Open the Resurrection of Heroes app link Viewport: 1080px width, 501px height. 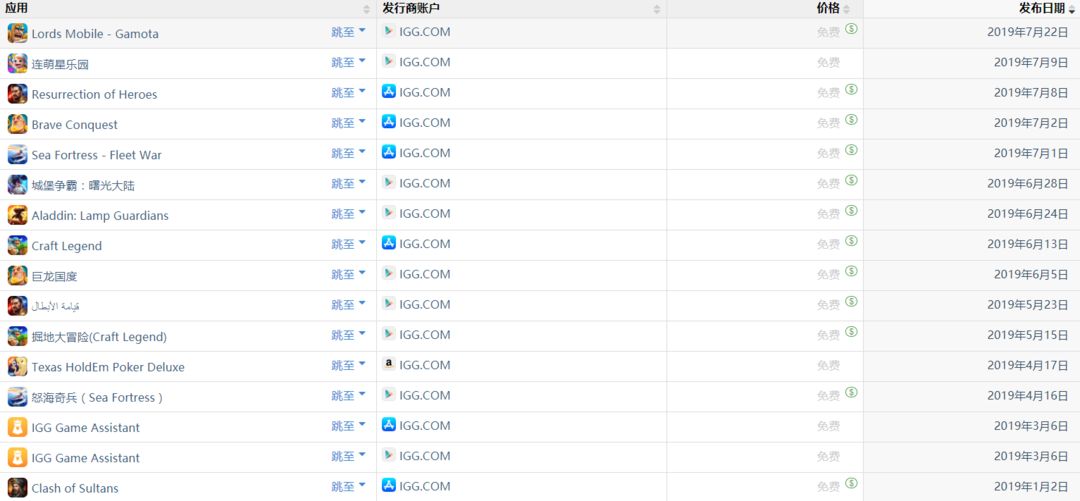click(x=94, y=94)
